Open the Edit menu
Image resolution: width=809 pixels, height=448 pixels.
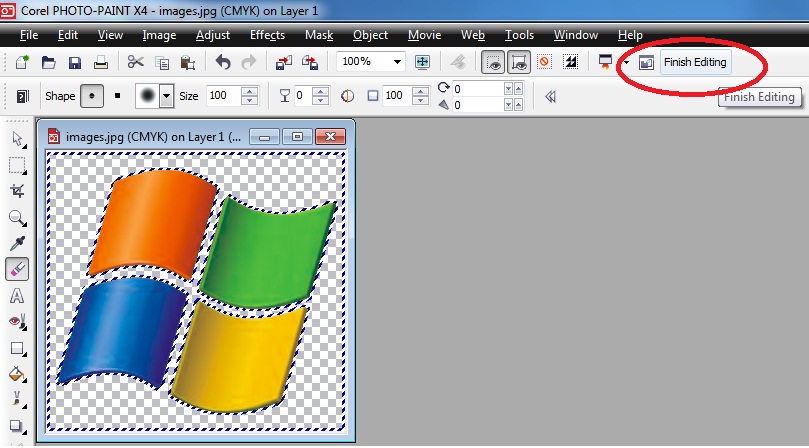tap(68, 35)
